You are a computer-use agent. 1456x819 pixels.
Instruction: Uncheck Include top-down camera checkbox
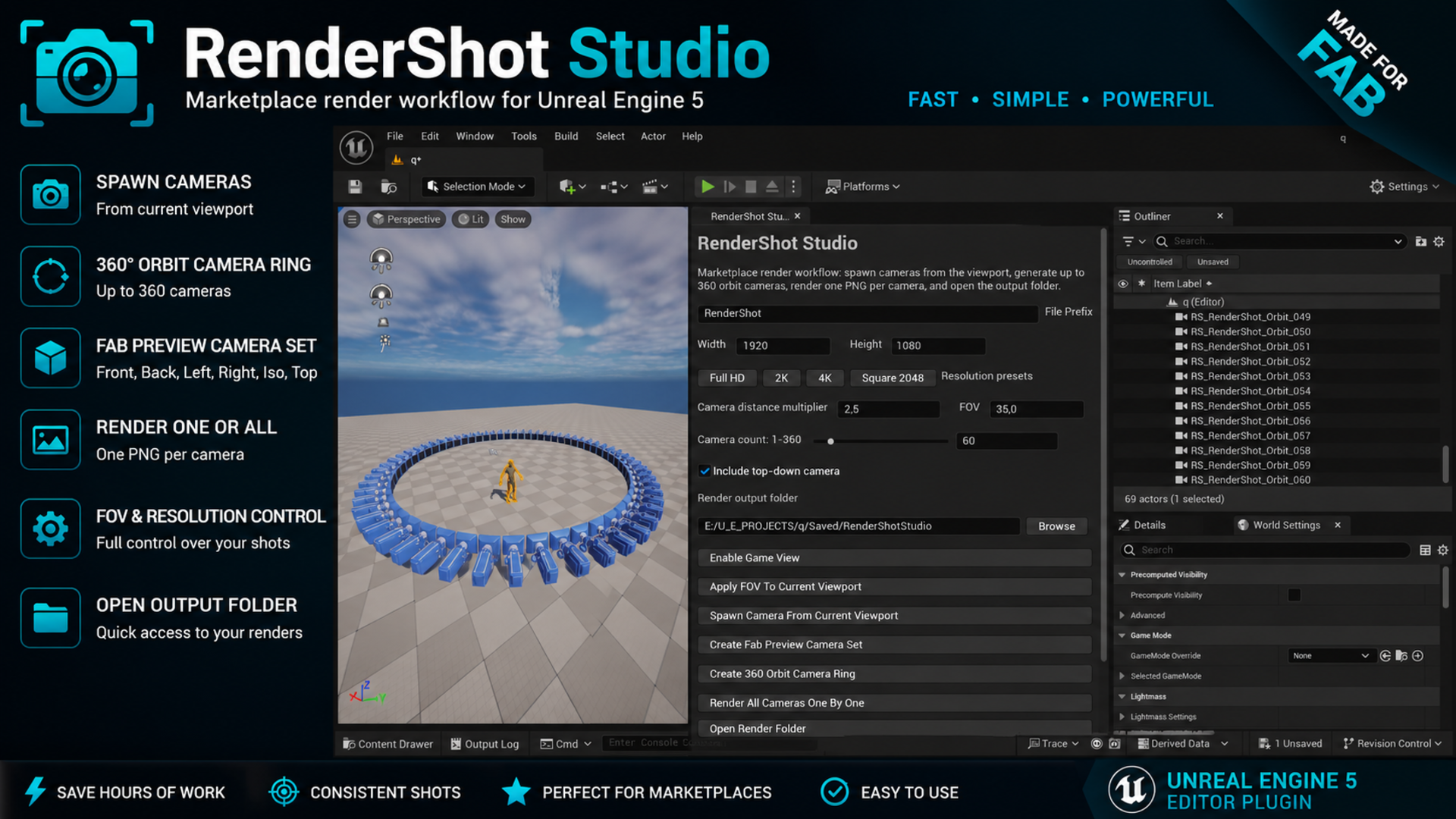coord(704,471)
